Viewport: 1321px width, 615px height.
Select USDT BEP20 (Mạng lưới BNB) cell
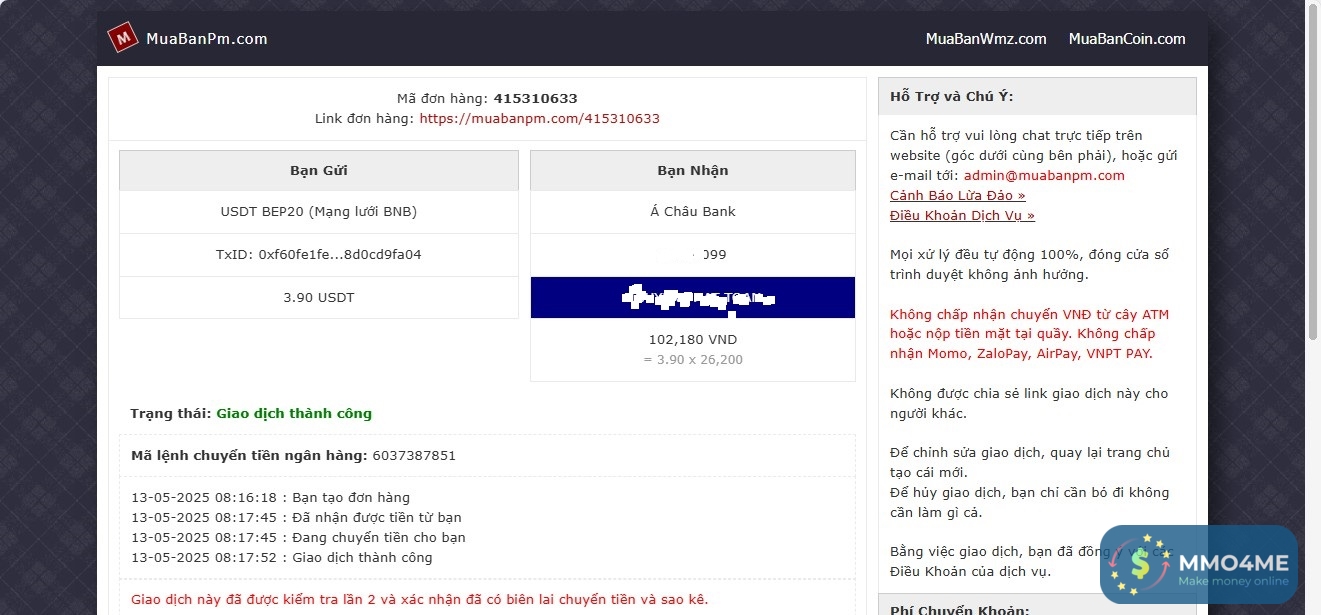pos(319,211)
